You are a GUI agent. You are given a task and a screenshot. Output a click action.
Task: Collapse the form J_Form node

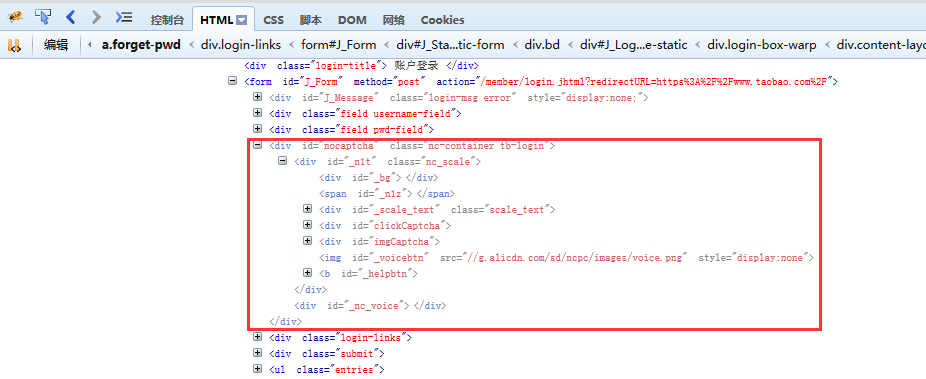233,81
